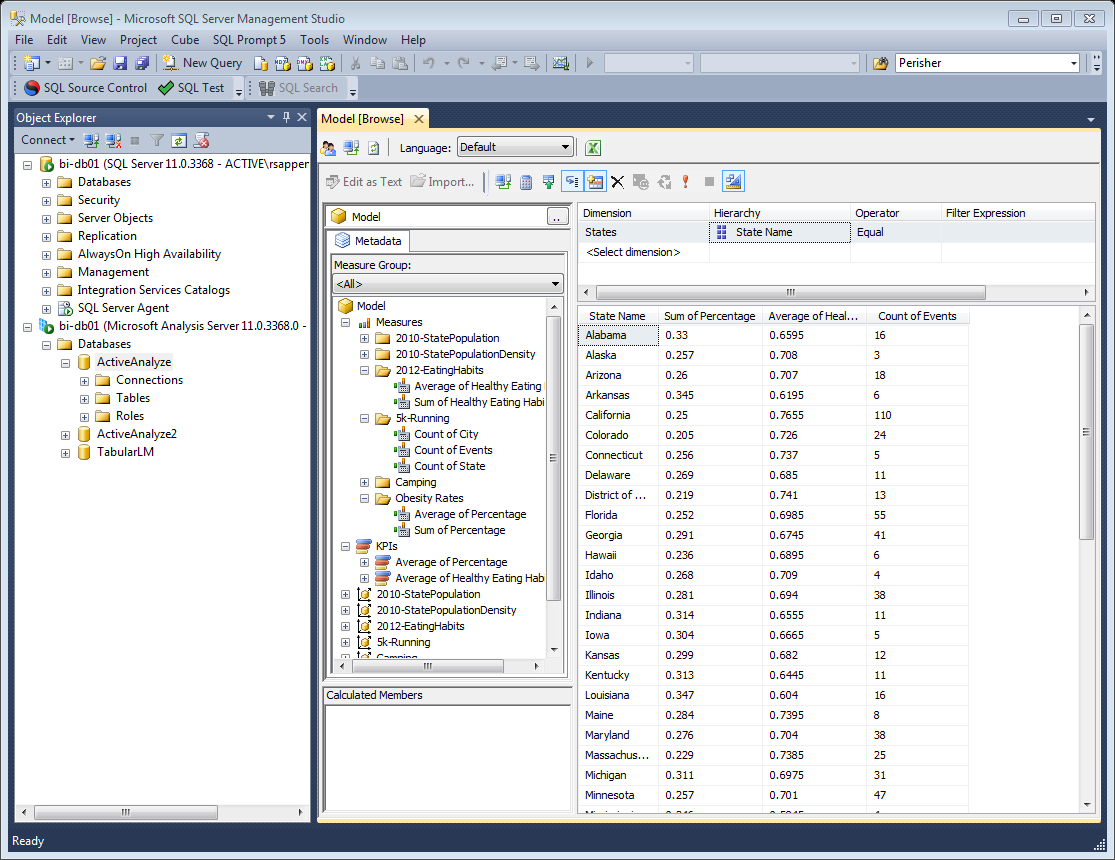Click the Analyze in Excel icon
Screen dimensions: 1115x860
click(x=592, y=148)
